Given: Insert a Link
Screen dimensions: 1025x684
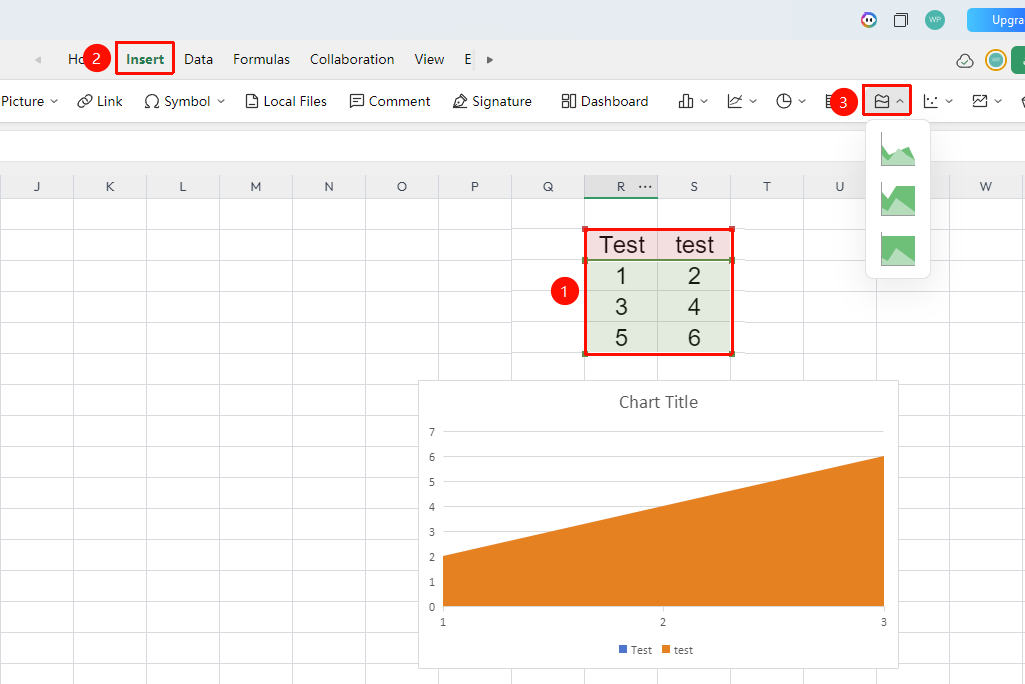Looking at the screenshot, I should point(99,101).
